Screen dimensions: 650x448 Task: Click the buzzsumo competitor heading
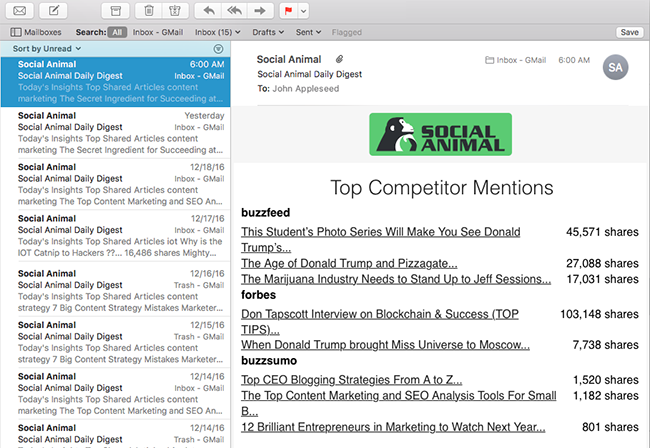click(x=269, y=361)
